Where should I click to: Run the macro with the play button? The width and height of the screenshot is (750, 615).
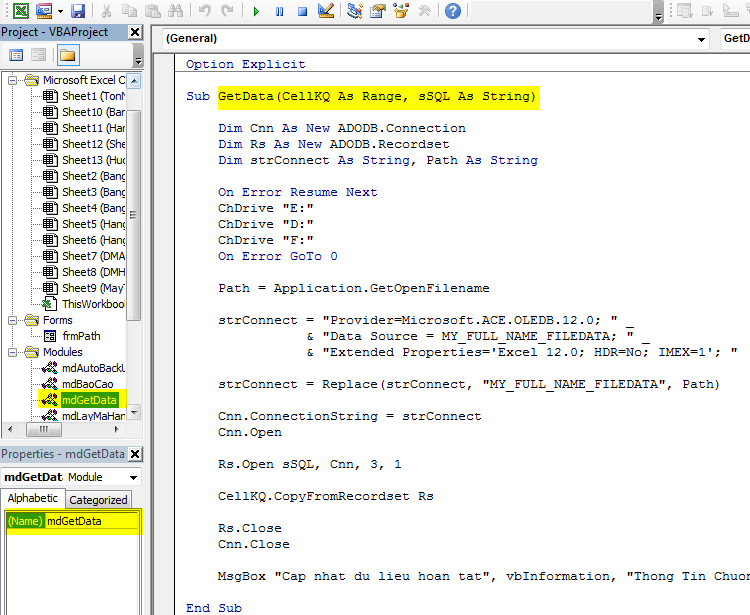coord(256,11)
